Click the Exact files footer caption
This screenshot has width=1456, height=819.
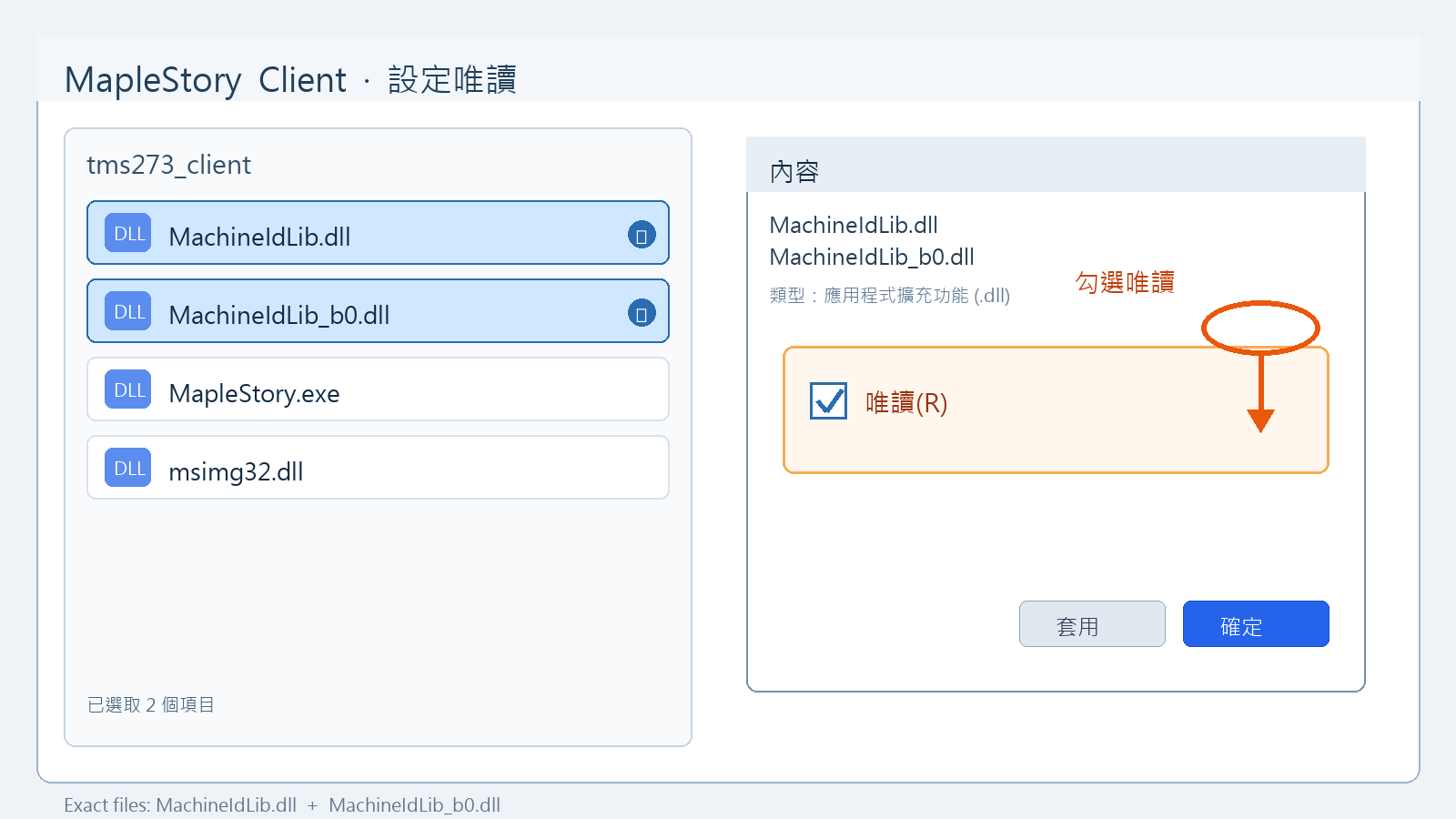[282, 805]
